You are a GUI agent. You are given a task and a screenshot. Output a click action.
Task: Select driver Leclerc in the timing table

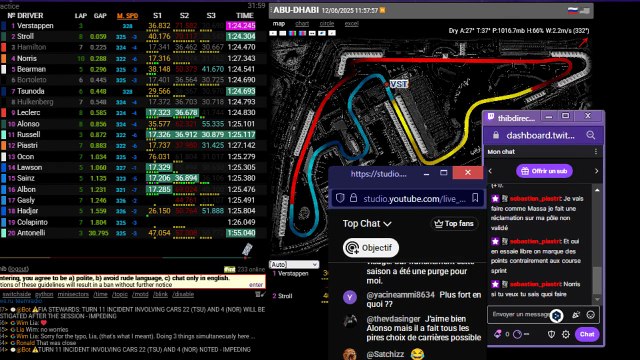29,113
